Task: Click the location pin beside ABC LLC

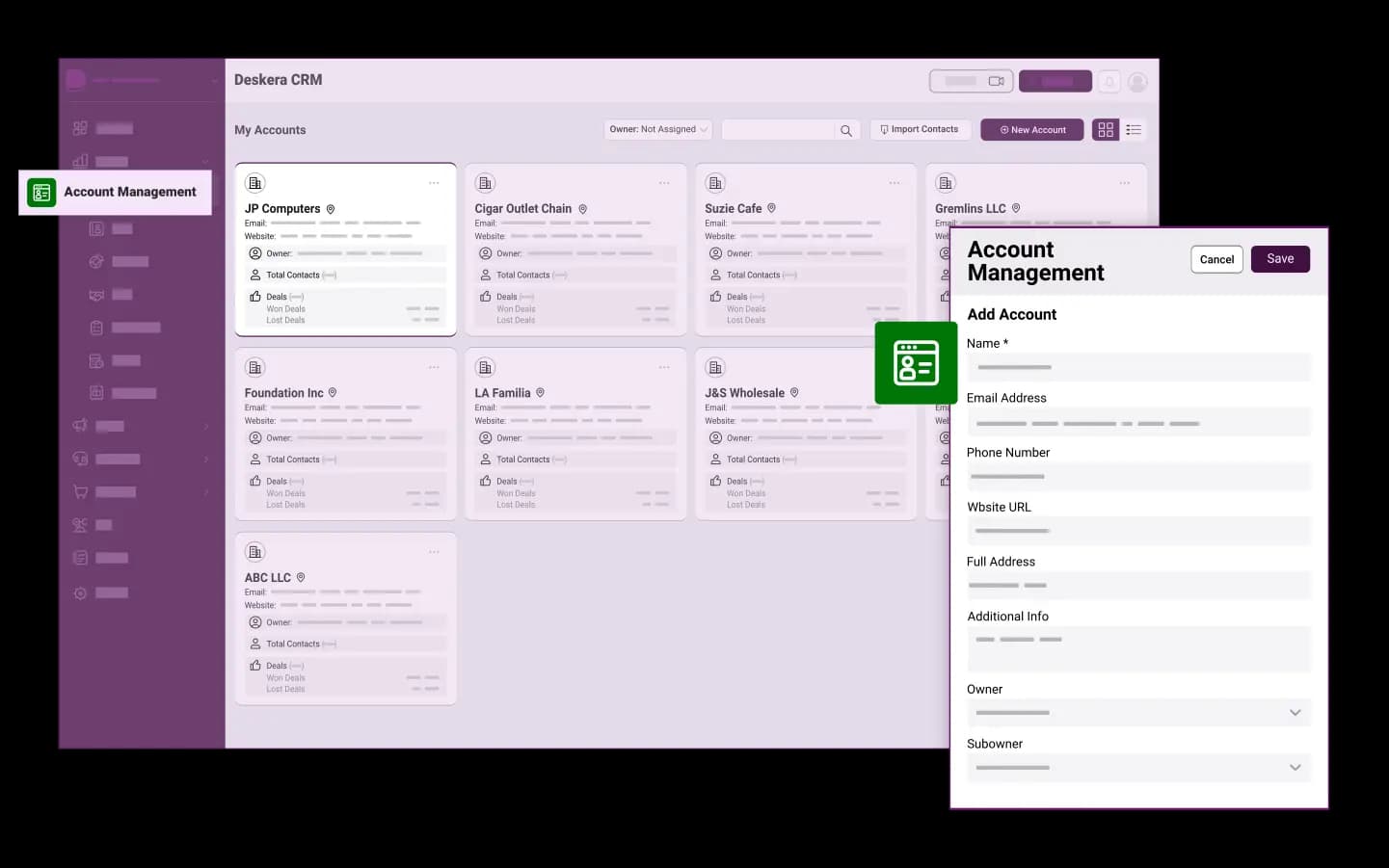Action: (301, 578)
